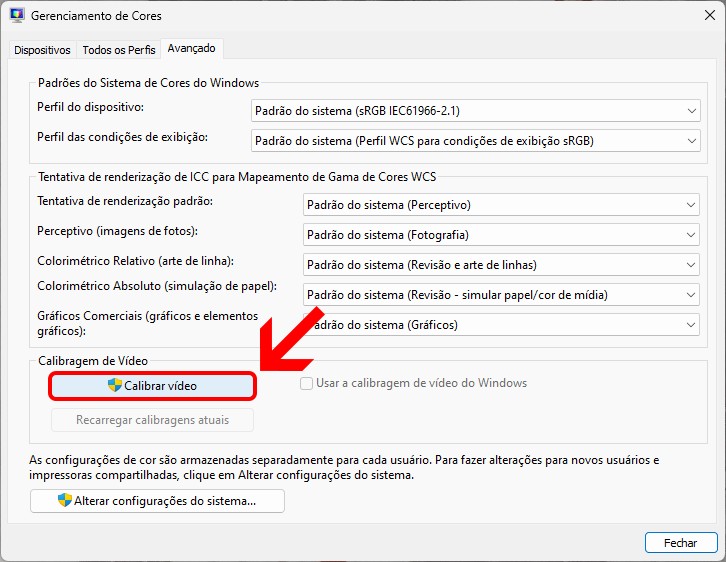Click the 'Tentativa de renderização padrão:' label
Image resolution: width=726 pixels, height=562 pixels.
pyautogui.click(x=125, y=201)
